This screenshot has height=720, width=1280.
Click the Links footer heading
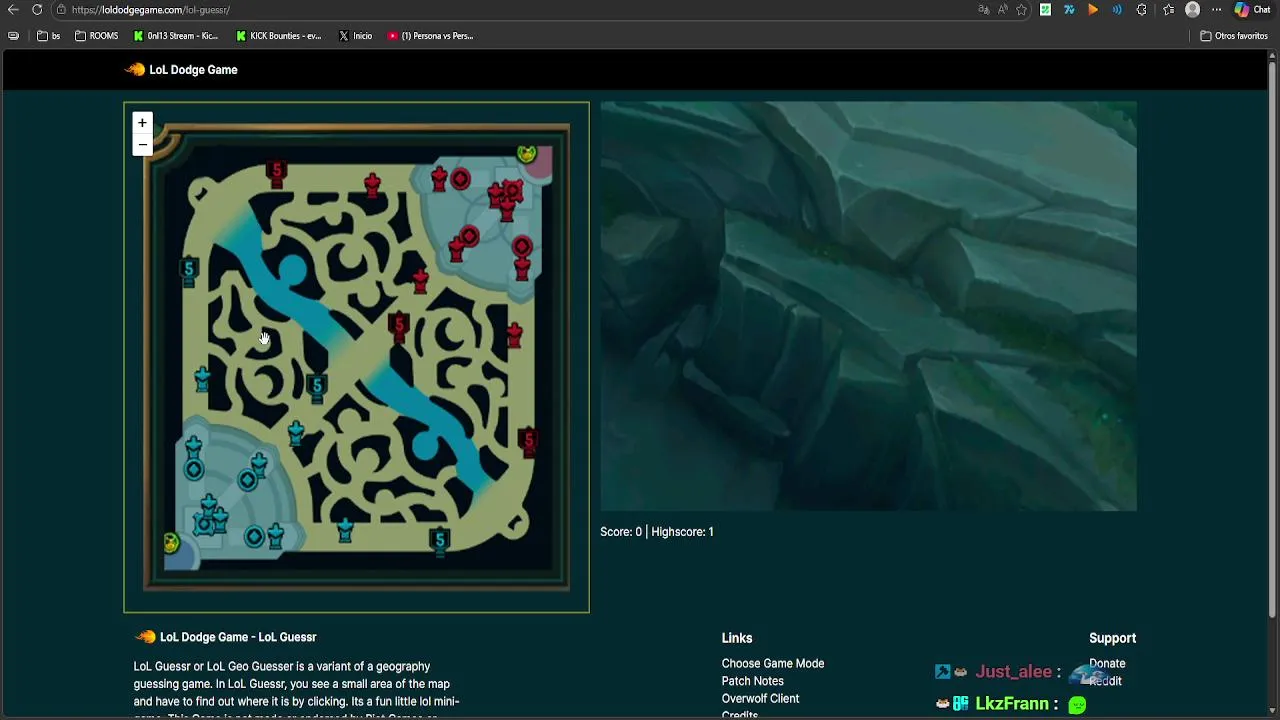(737, 638)
